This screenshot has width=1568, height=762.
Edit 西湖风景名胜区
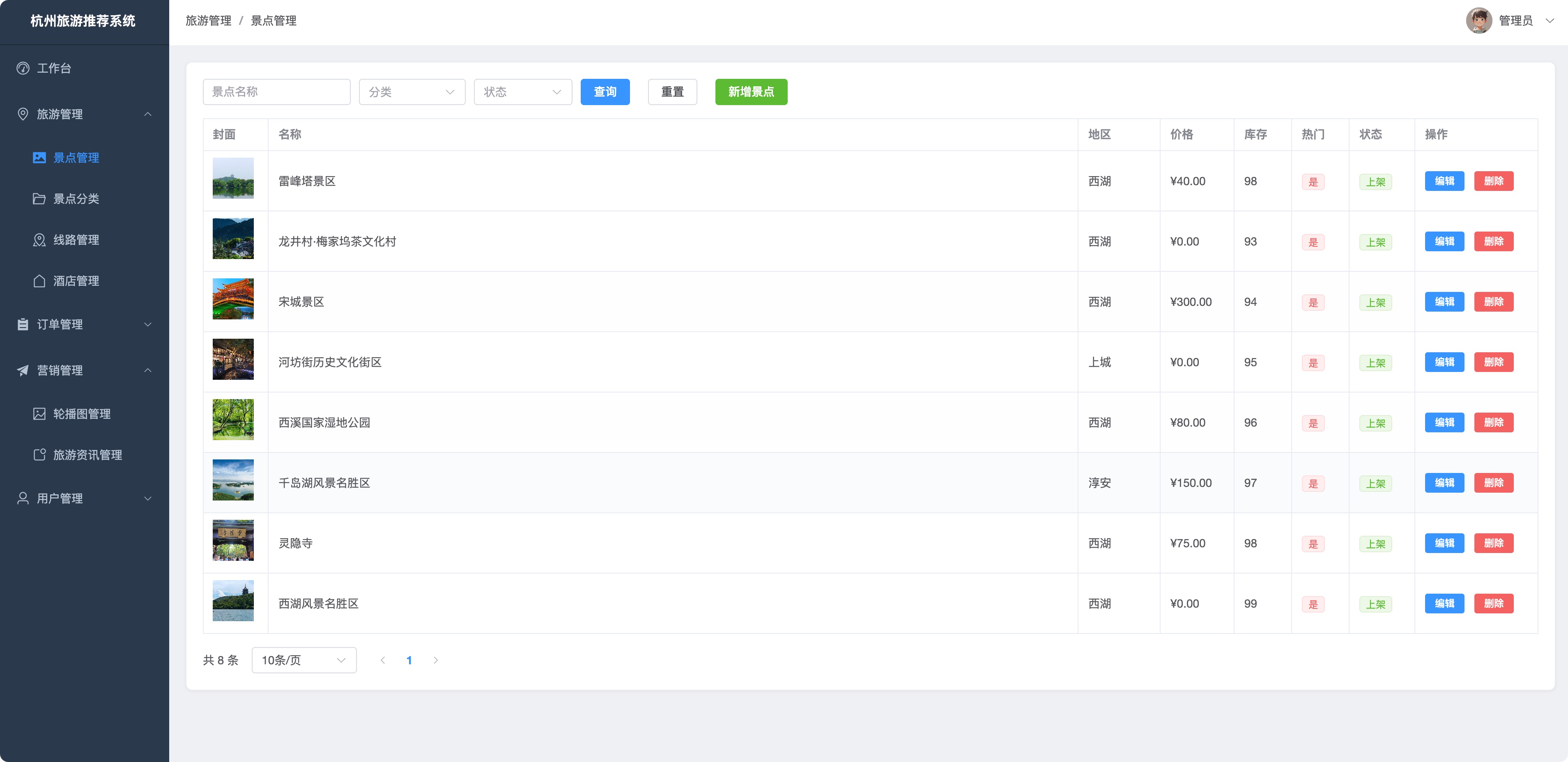click(1444, 603)
